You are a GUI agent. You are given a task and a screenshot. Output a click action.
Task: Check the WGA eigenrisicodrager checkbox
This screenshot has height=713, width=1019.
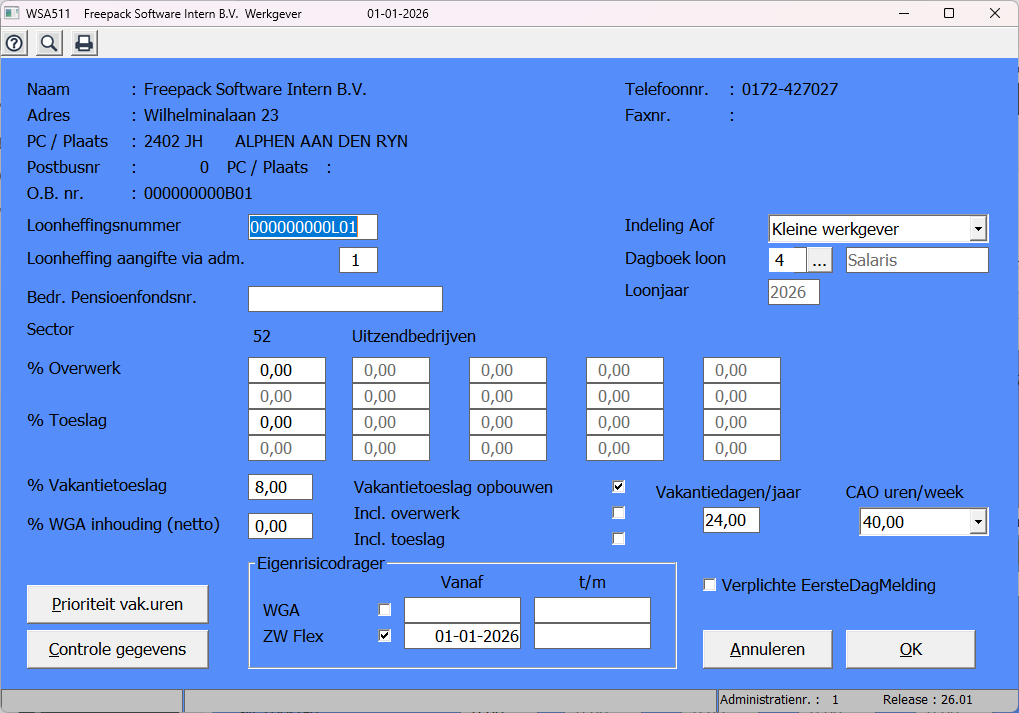(384, 610)
